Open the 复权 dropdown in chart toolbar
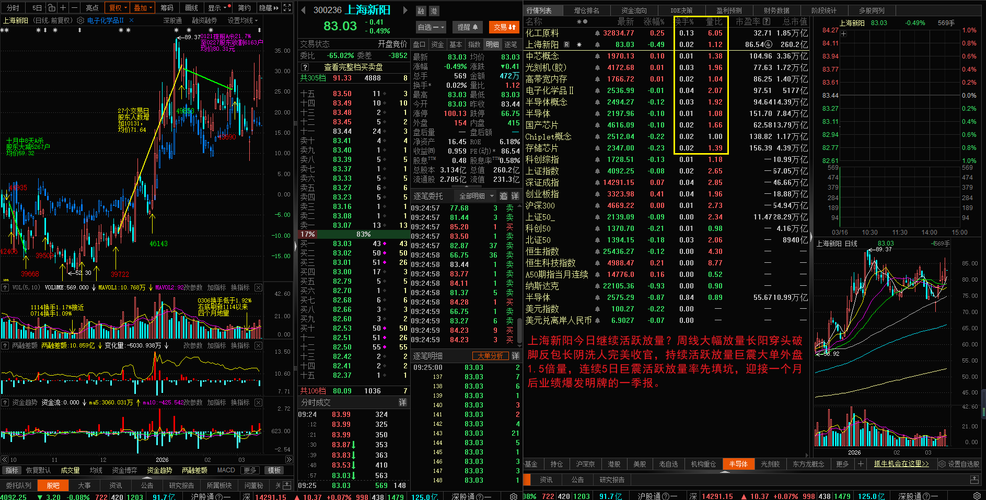 coord(116,8)
